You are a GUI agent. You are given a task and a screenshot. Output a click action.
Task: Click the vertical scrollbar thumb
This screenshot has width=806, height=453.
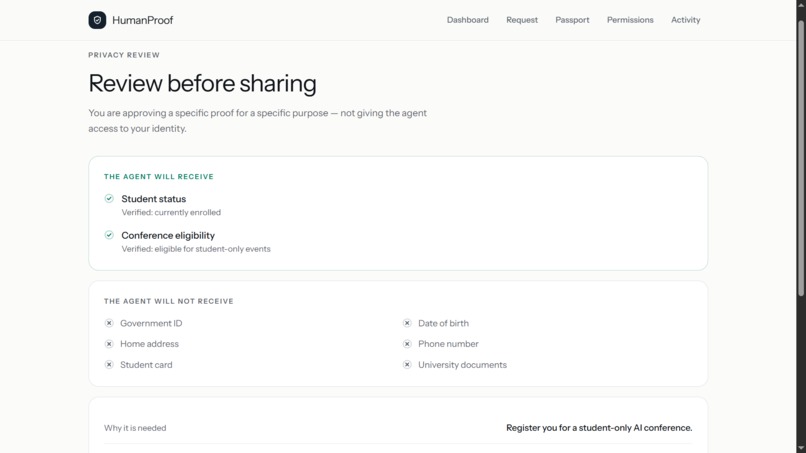click(x=801, y=157)
